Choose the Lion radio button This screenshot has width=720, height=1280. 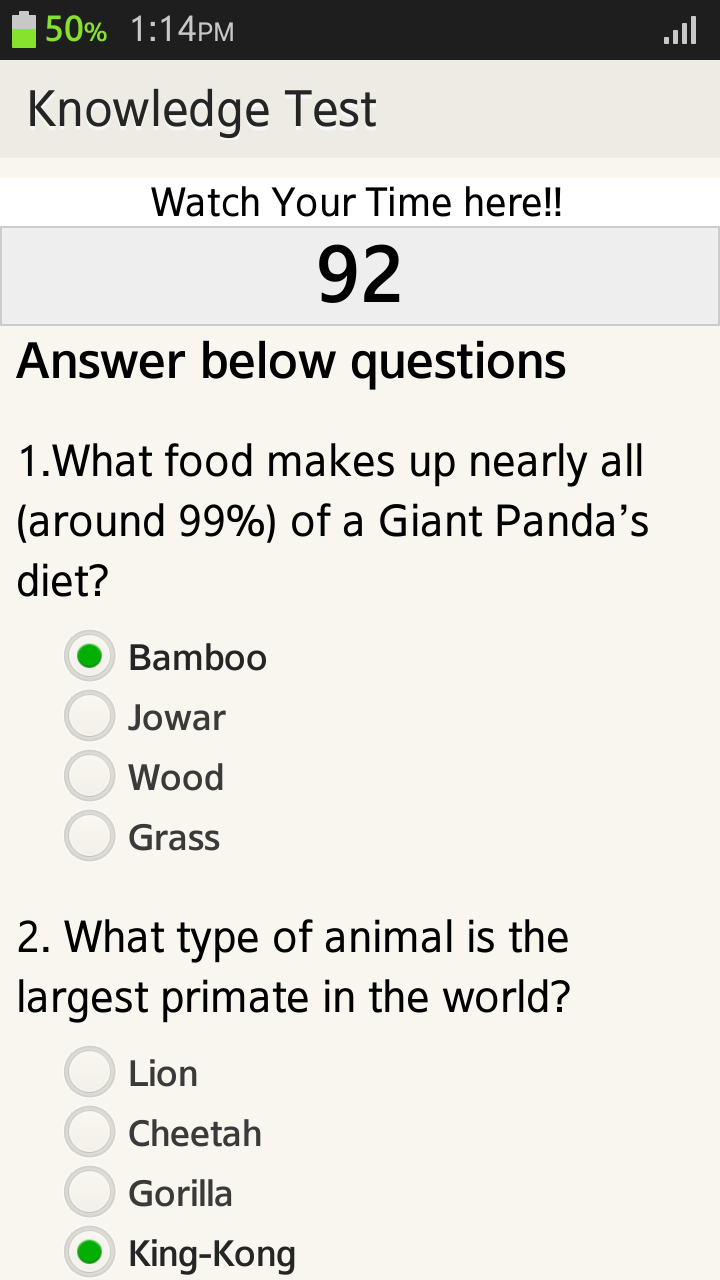click(90, 1073)
